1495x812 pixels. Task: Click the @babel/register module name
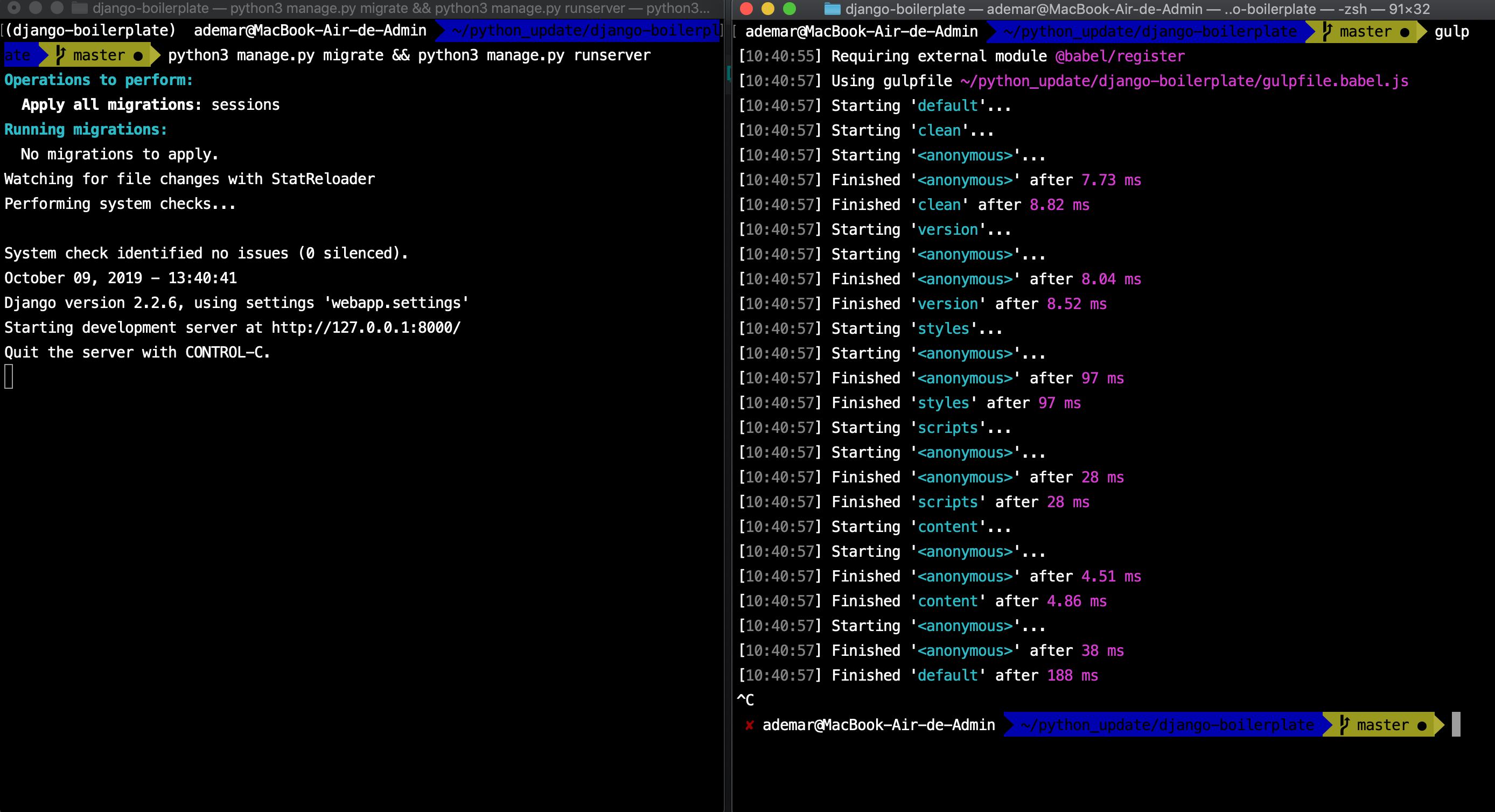[1120, 57]
